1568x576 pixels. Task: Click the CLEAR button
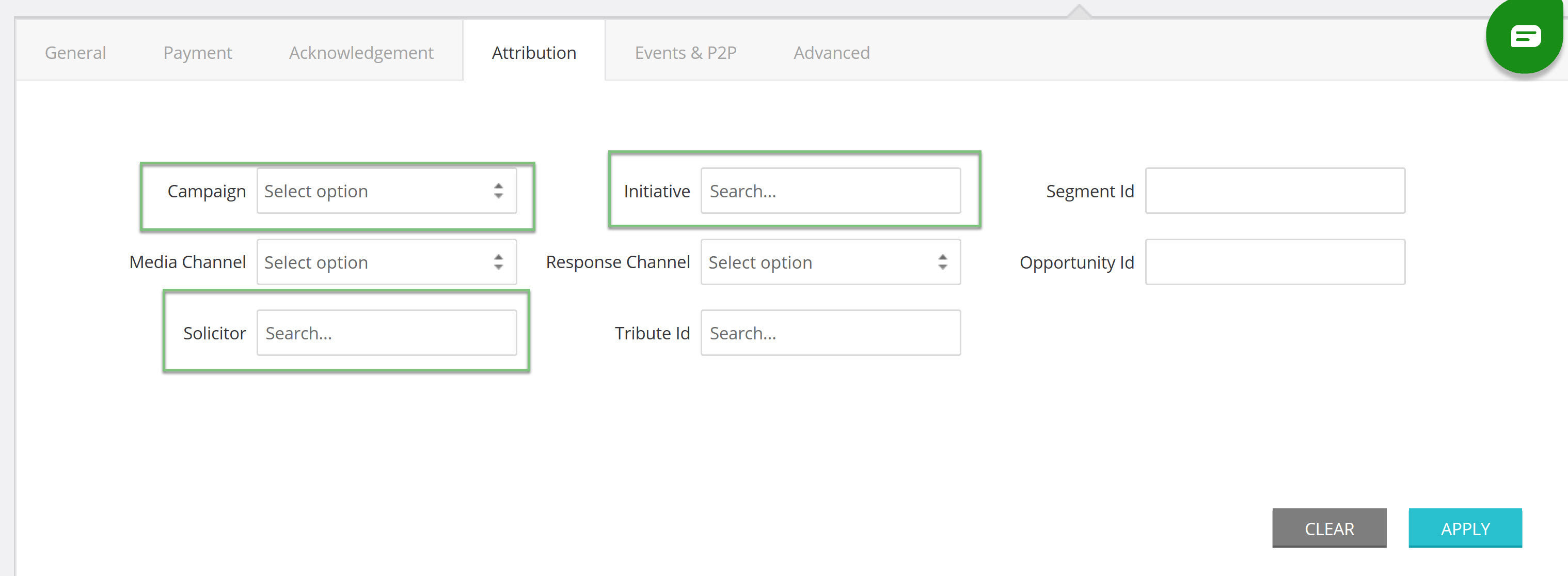click(1329, 528)
